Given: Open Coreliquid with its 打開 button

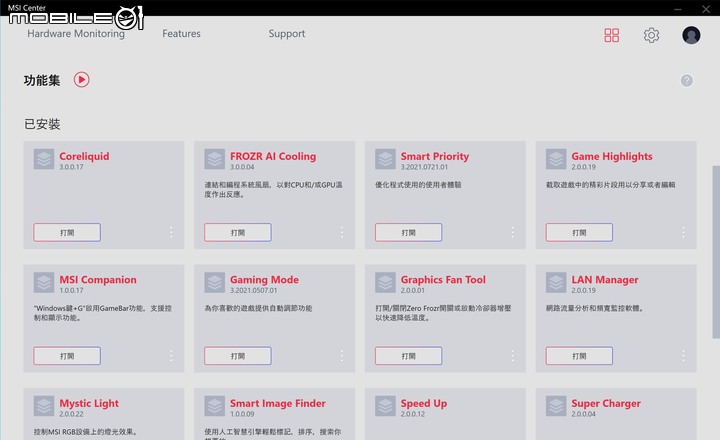Looking at the screenshot, I should click(x=67, y=232).
